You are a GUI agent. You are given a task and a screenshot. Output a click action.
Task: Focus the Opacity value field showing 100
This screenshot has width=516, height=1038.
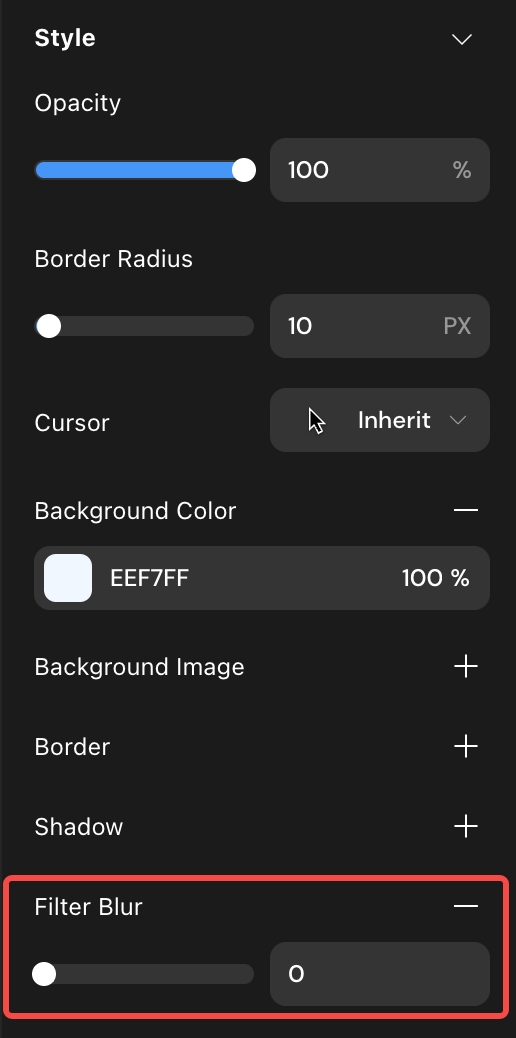[380, 170]
